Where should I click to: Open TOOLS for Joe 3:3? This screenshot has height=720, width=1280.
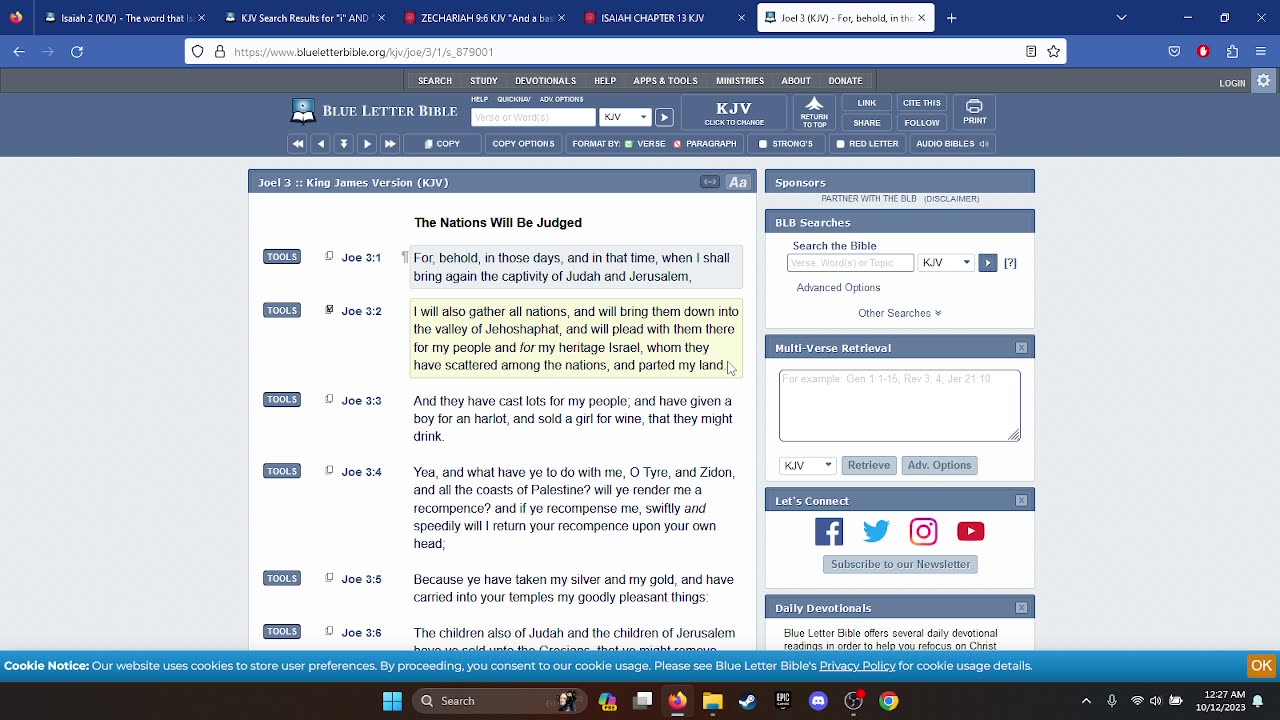282,400
